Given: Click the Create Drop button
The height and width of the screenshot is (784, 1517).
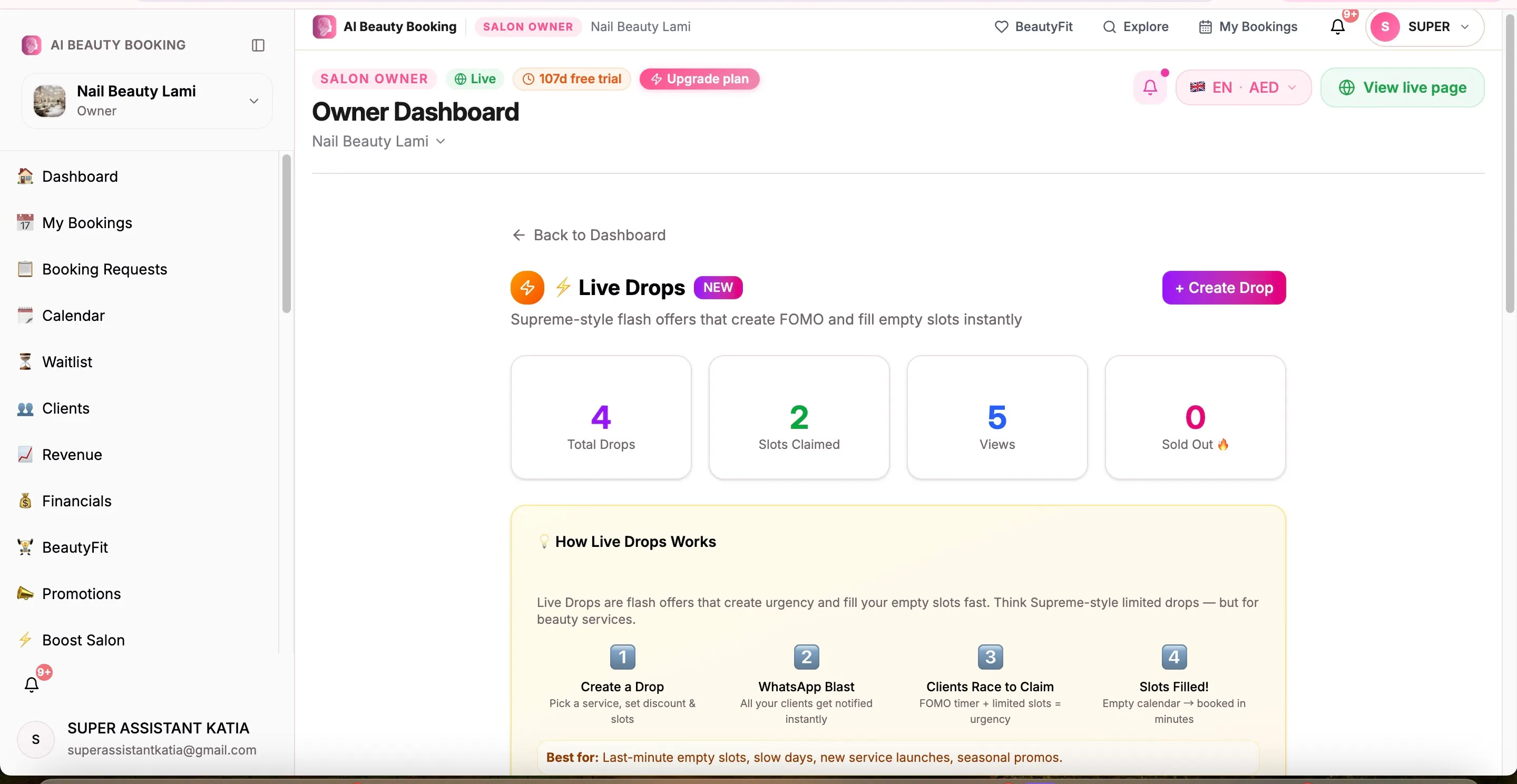Looking at the screenshot, I should point(1224,288).
